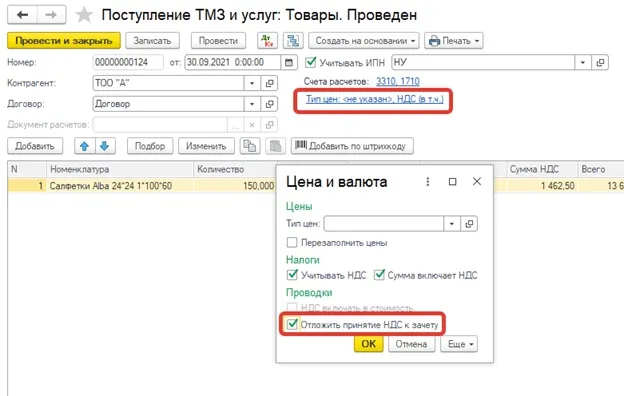The image size is (624, 396).
Task: Open Документ расчетов with the open icon
Action: [269, 125]
